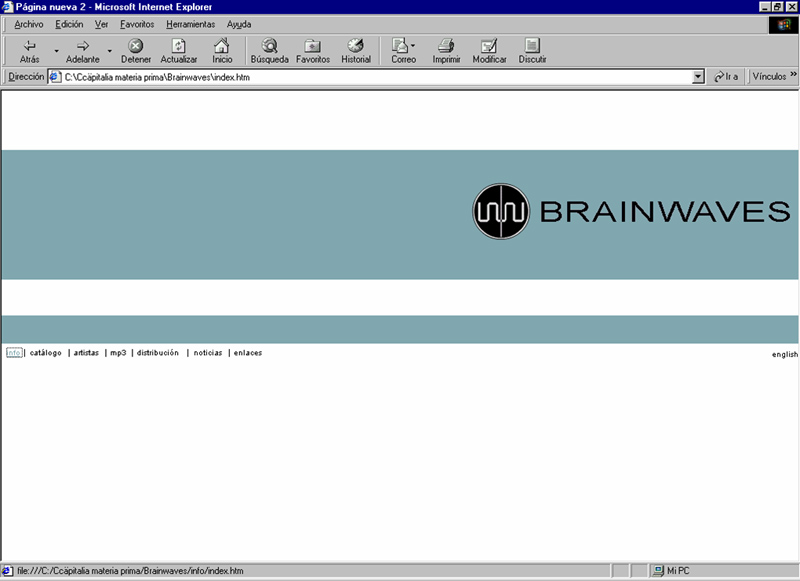The height and width of the screenshot is (581, 800).
Task: Refresh the page with Actualizar
Action: [x=179, y=52]
